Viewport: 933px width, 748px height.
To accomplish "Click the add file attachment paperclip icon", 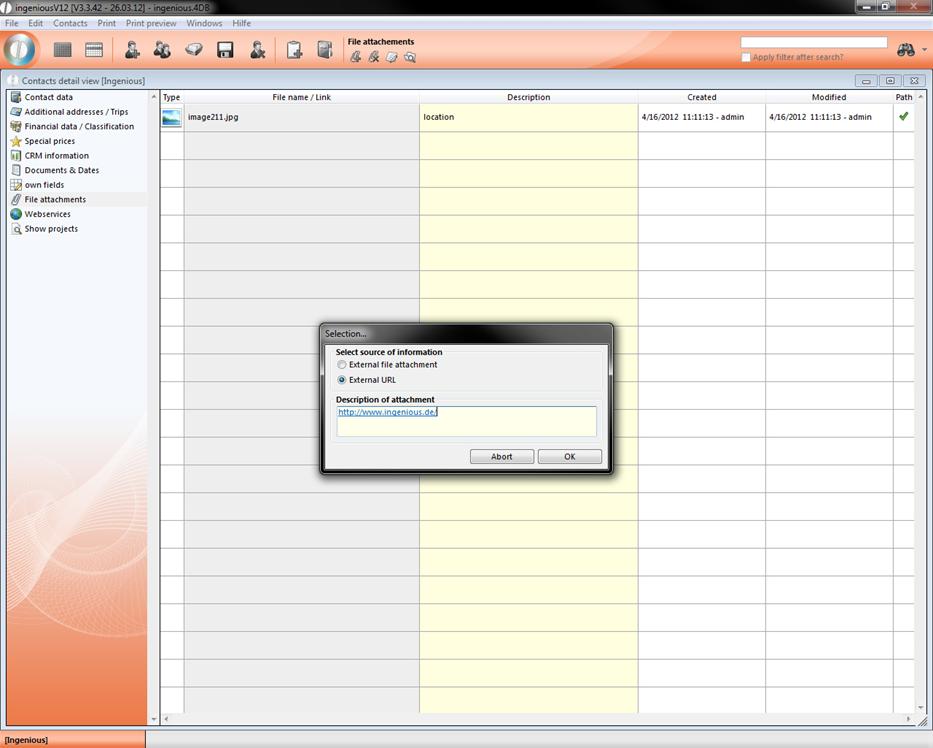I will click(355, 57).
